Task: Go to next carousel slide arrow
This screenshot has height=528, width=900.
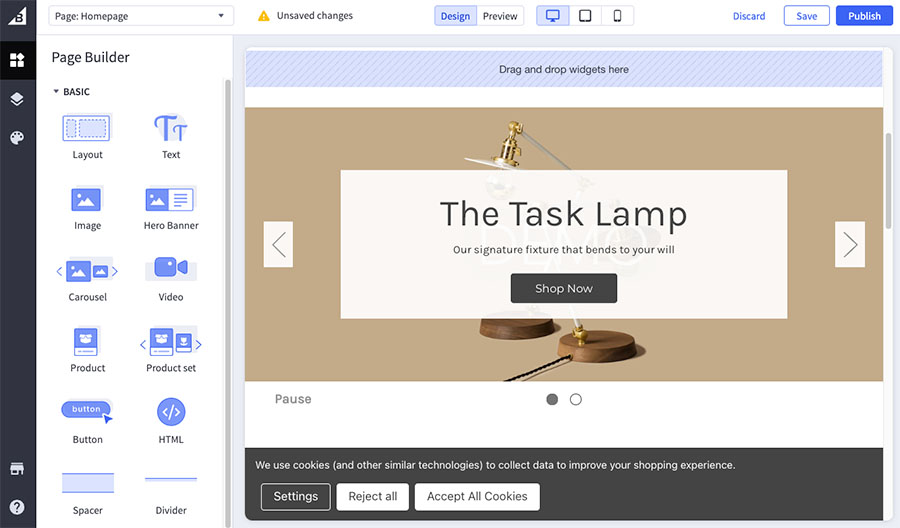Action: tap(850, 244)
